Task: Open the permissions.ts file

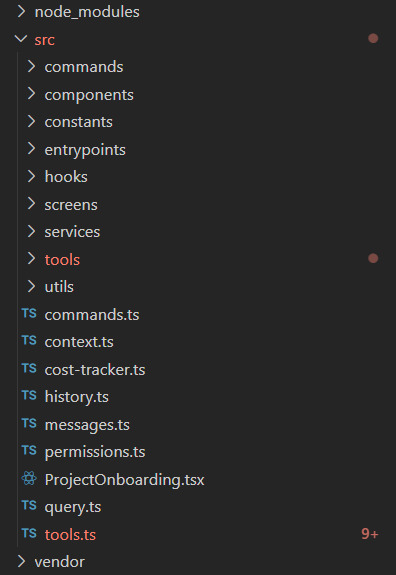Action: tap(95, 452)
